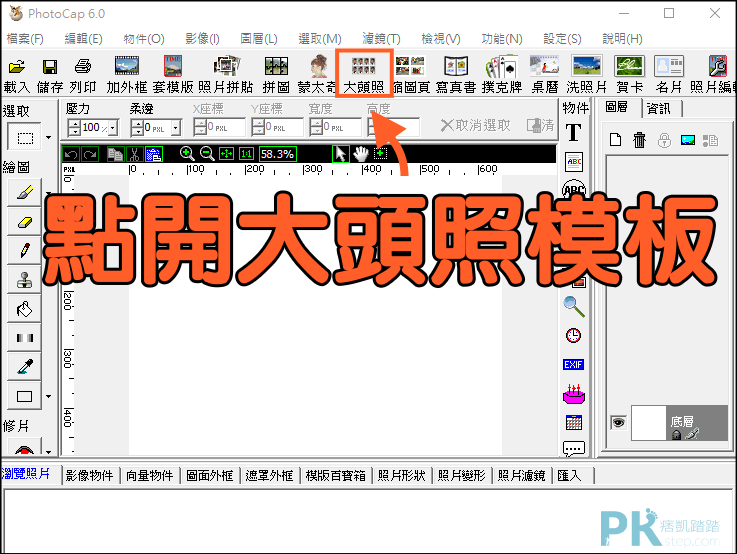Screen dimensions: 737x554
Task: Insert the clock time object
Action: pyautogui.click(x=573, y=336)
